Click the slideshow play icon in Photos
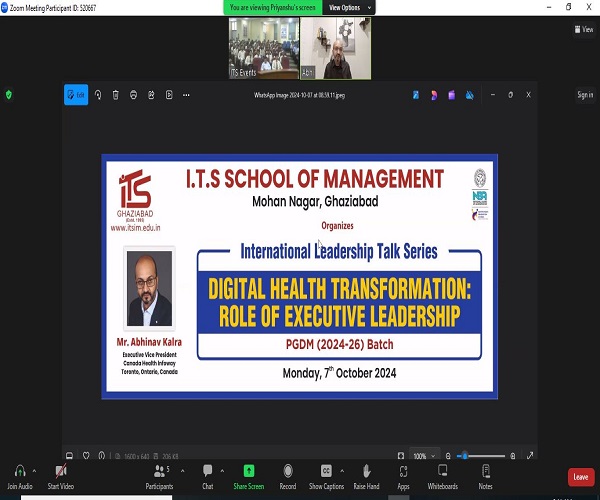The width and height of the screenshot is (600, 500). [x=169, y=95]
